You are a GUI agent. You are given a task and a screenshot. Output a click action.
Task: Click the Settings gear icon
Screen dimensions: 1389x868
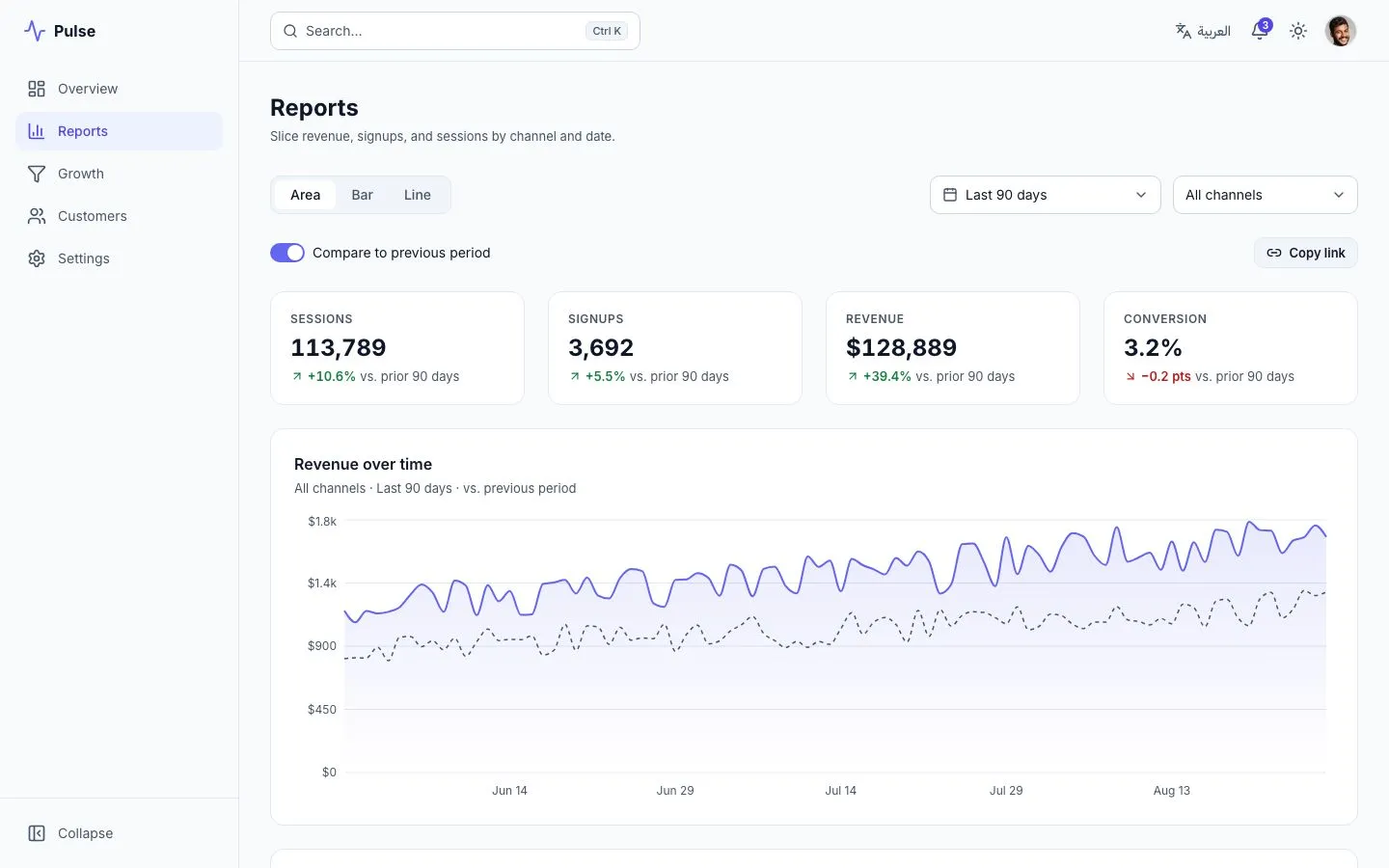(x=37, y=258)
